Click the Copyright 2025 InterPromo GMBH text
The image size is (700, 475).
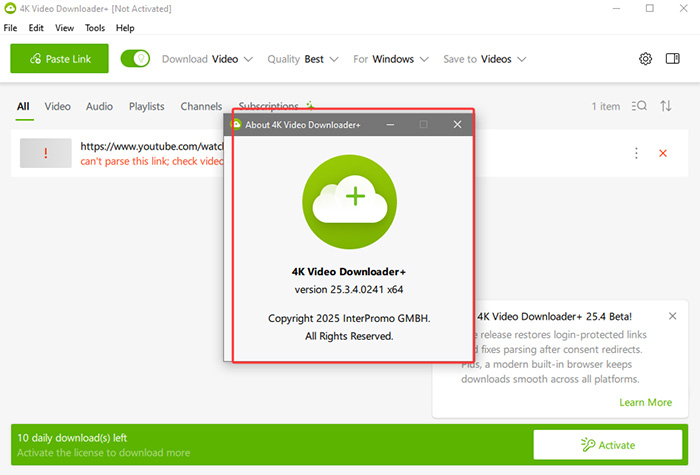tap(349, 318)
